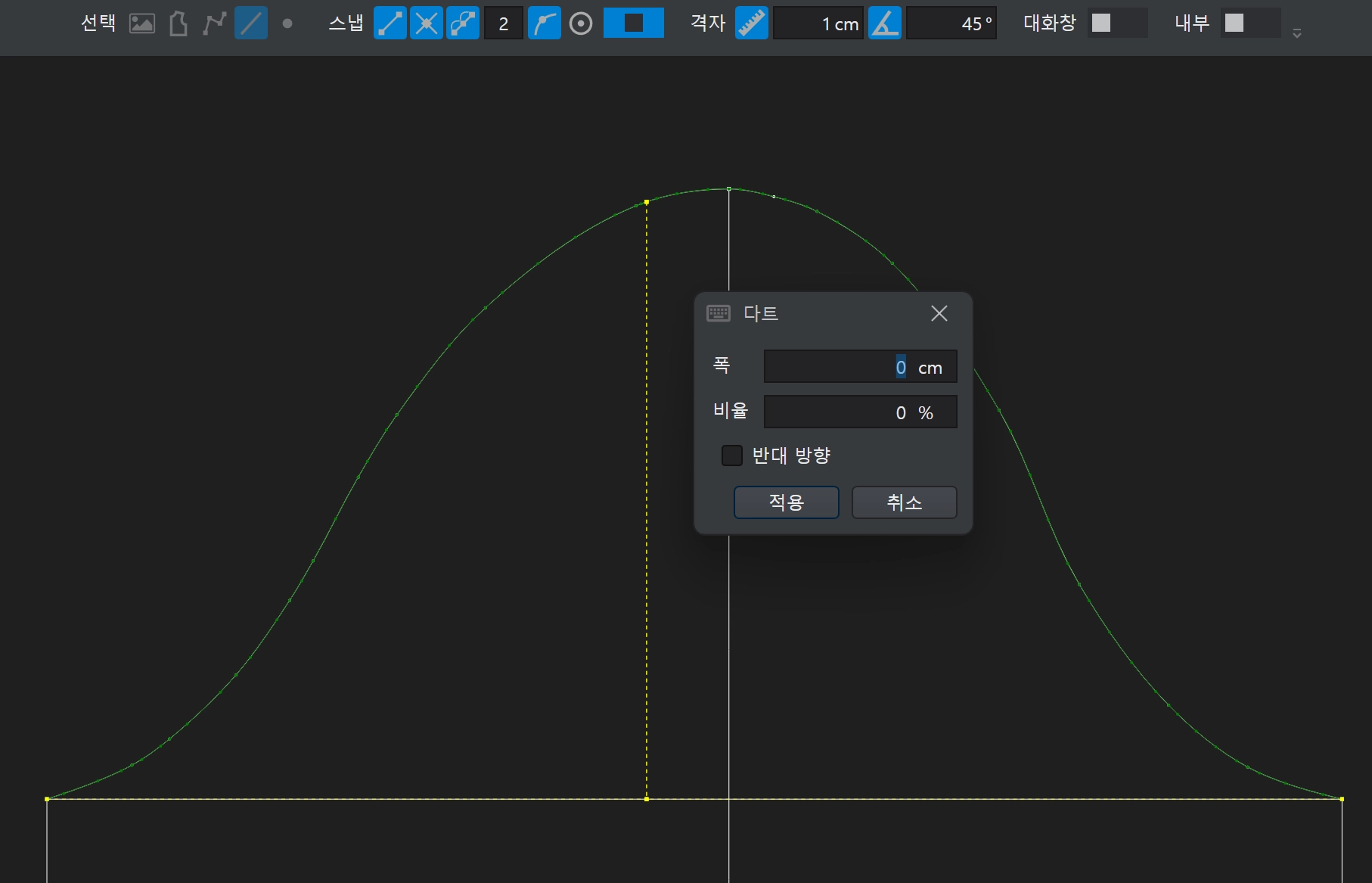
Task: Expand the toolbar overflow chevron
Action: tap(1297, 33)
